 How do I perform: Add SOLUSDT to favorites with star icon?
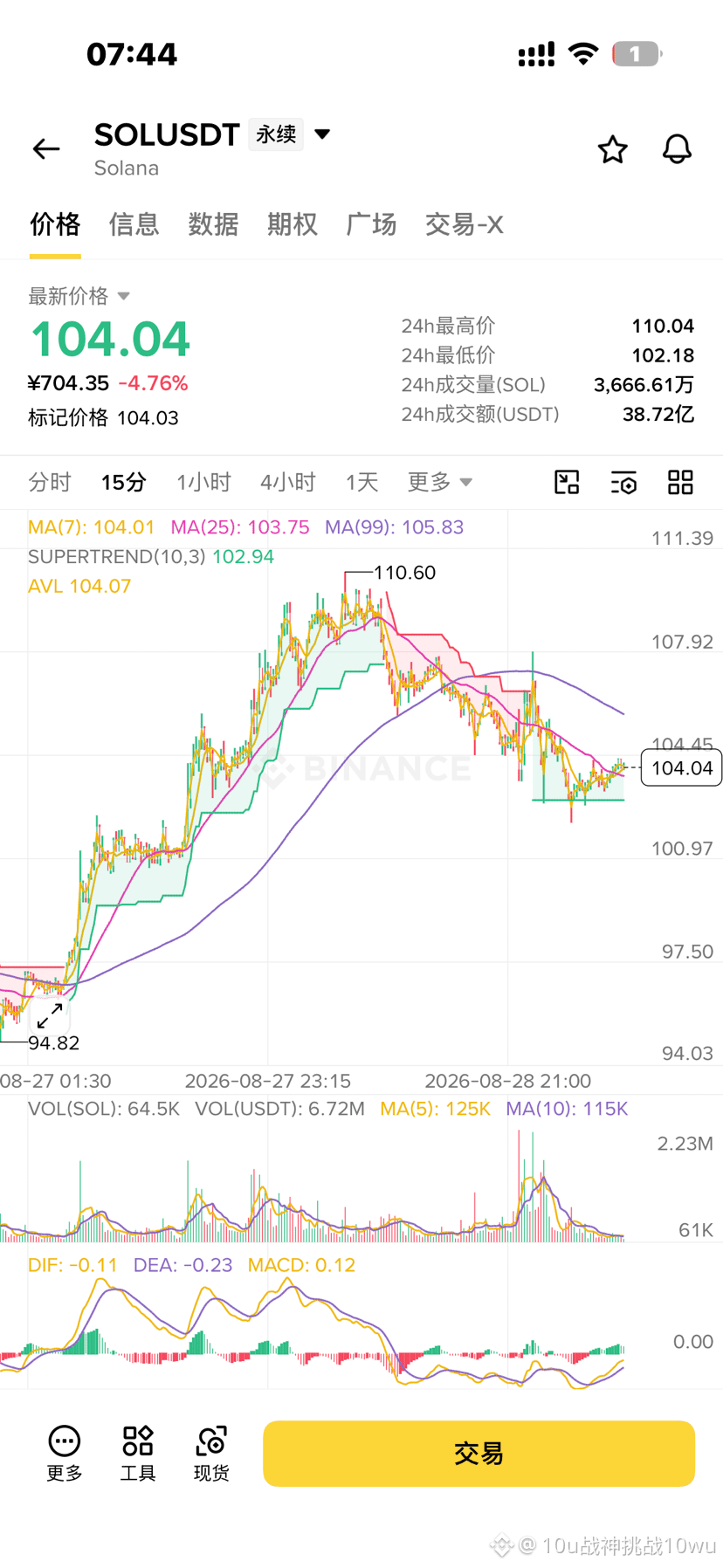click(612, 149)
